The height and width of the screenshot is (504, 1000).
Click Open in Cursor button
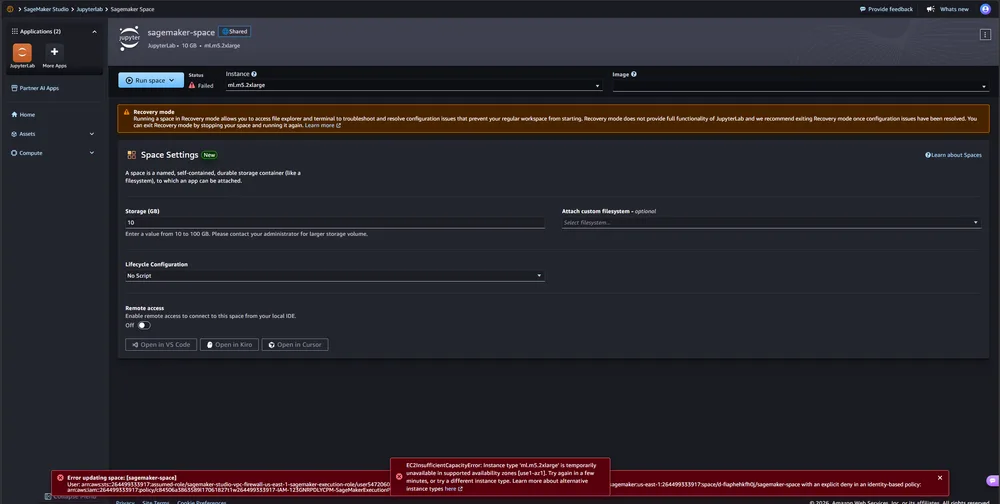coord(295,345)
